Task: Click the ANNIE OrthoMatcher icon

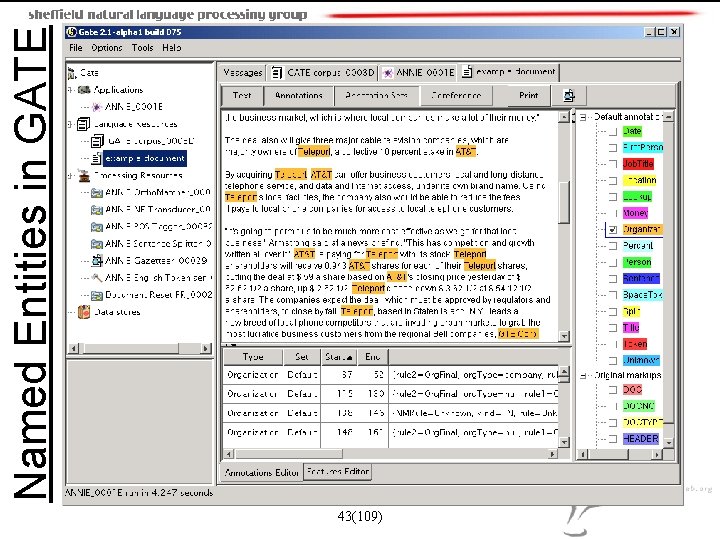Action: 97,192
